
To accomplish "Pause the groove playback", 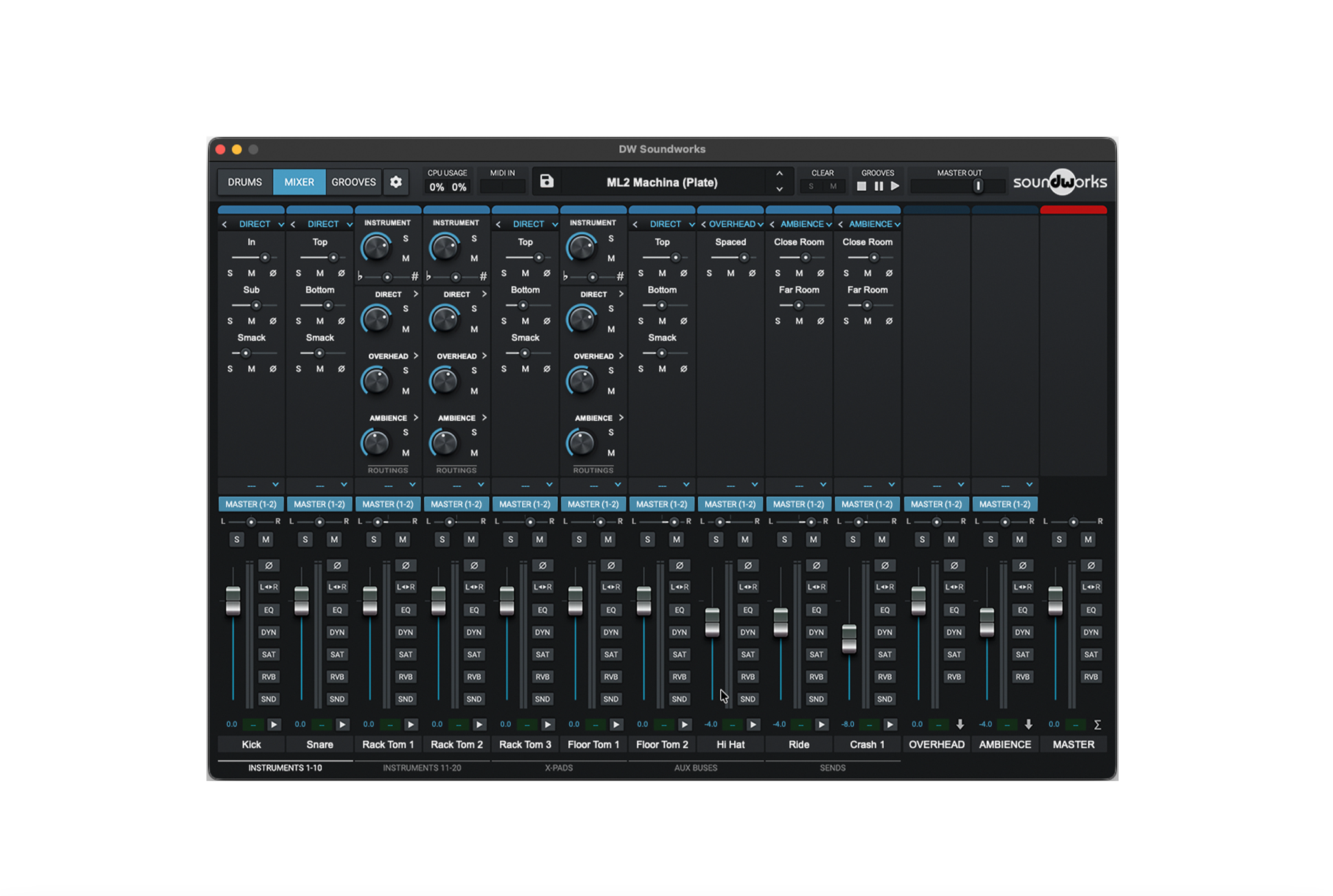I will pos(878,186).
